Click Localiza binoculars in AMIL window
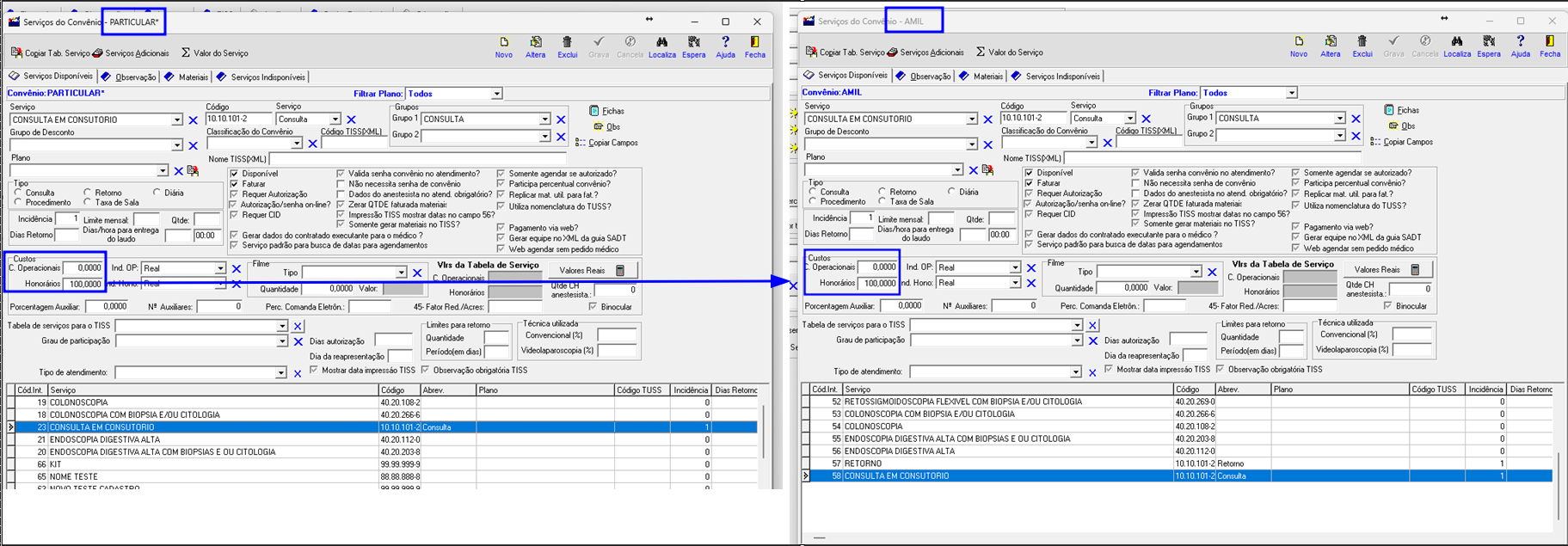The width and height of the screenshot is (1568, 546). [x=1456, y=46]
